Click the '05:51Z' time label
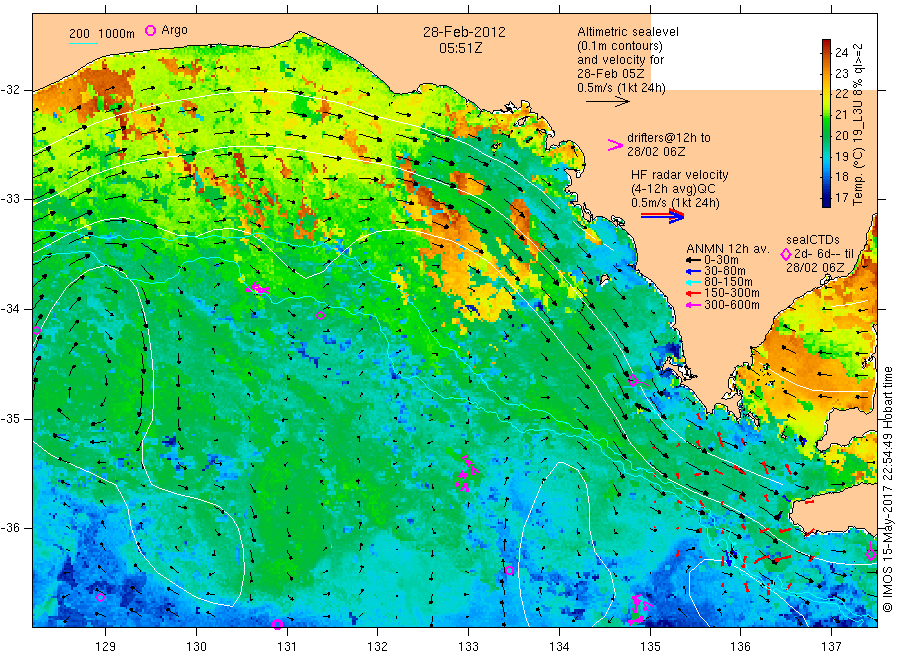 tap(460, 49)
